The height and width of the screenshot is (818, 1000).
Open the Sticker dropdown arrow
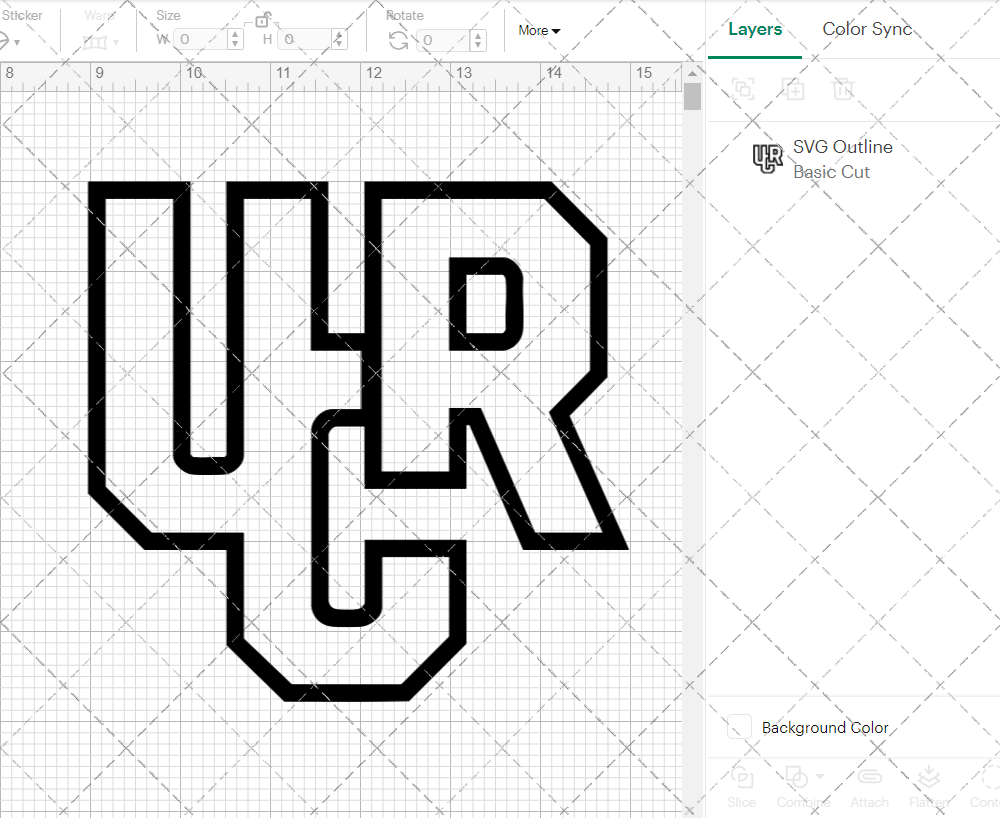[17, 42]
